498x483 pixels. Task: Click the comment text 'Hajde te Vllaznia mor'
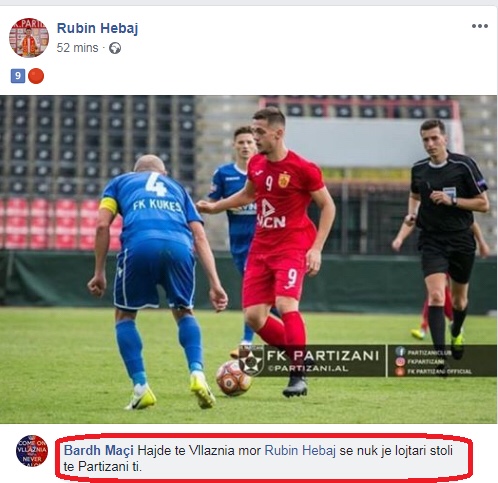click(x=199, y=450)
